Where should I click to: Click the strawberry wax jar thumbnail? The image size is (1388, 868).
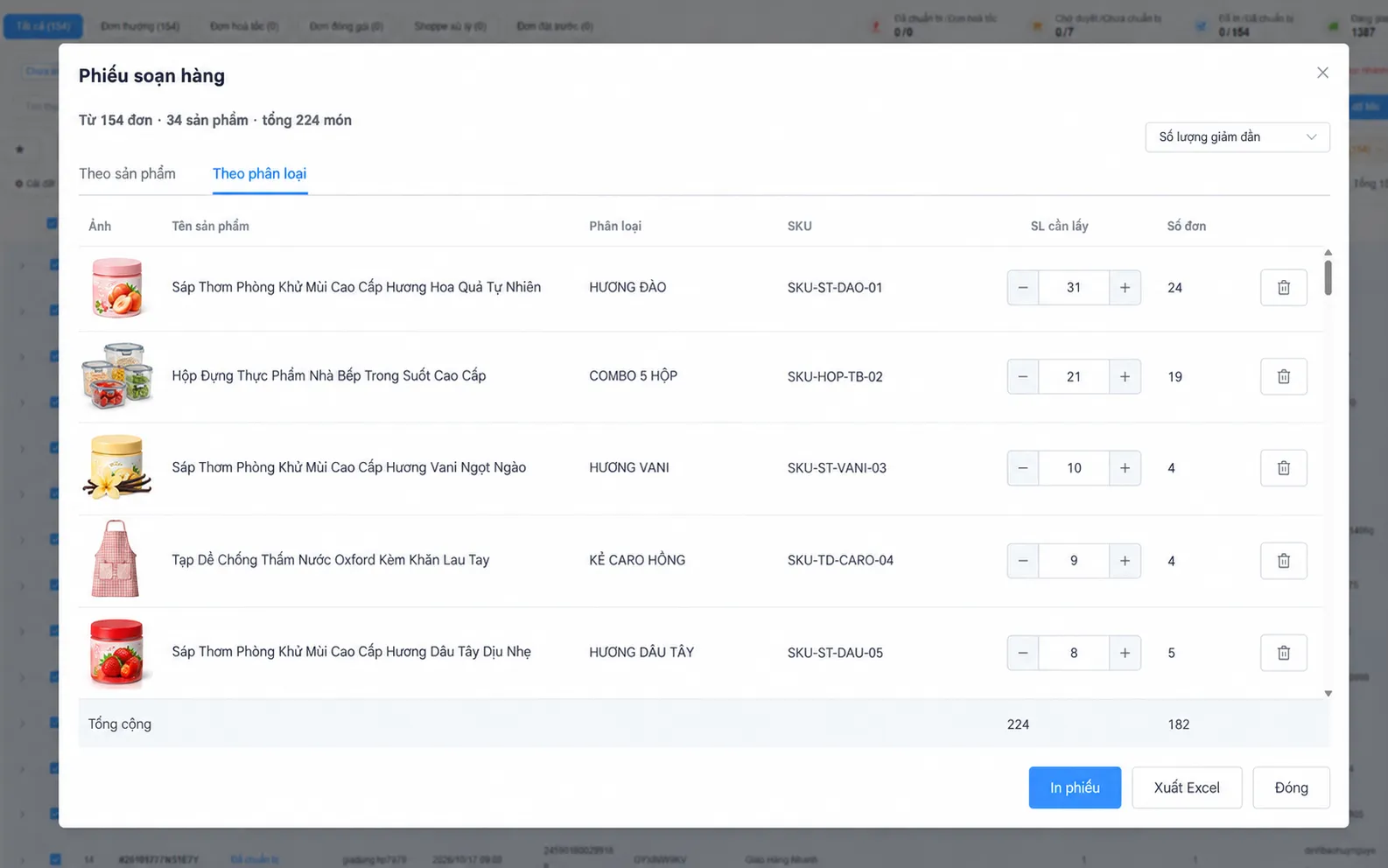coord(117,652)
